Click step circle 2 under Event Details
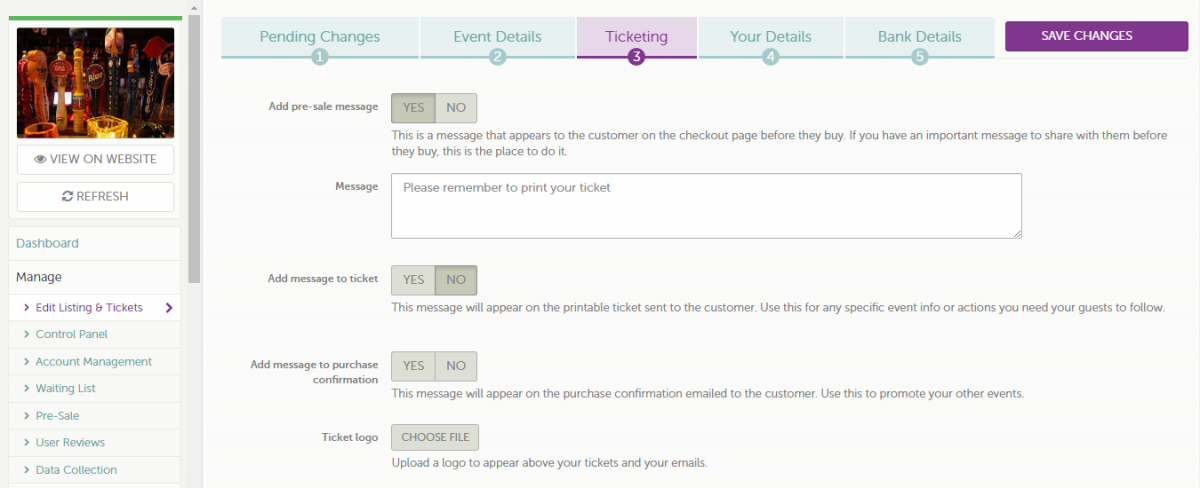 tap(498, 57)
